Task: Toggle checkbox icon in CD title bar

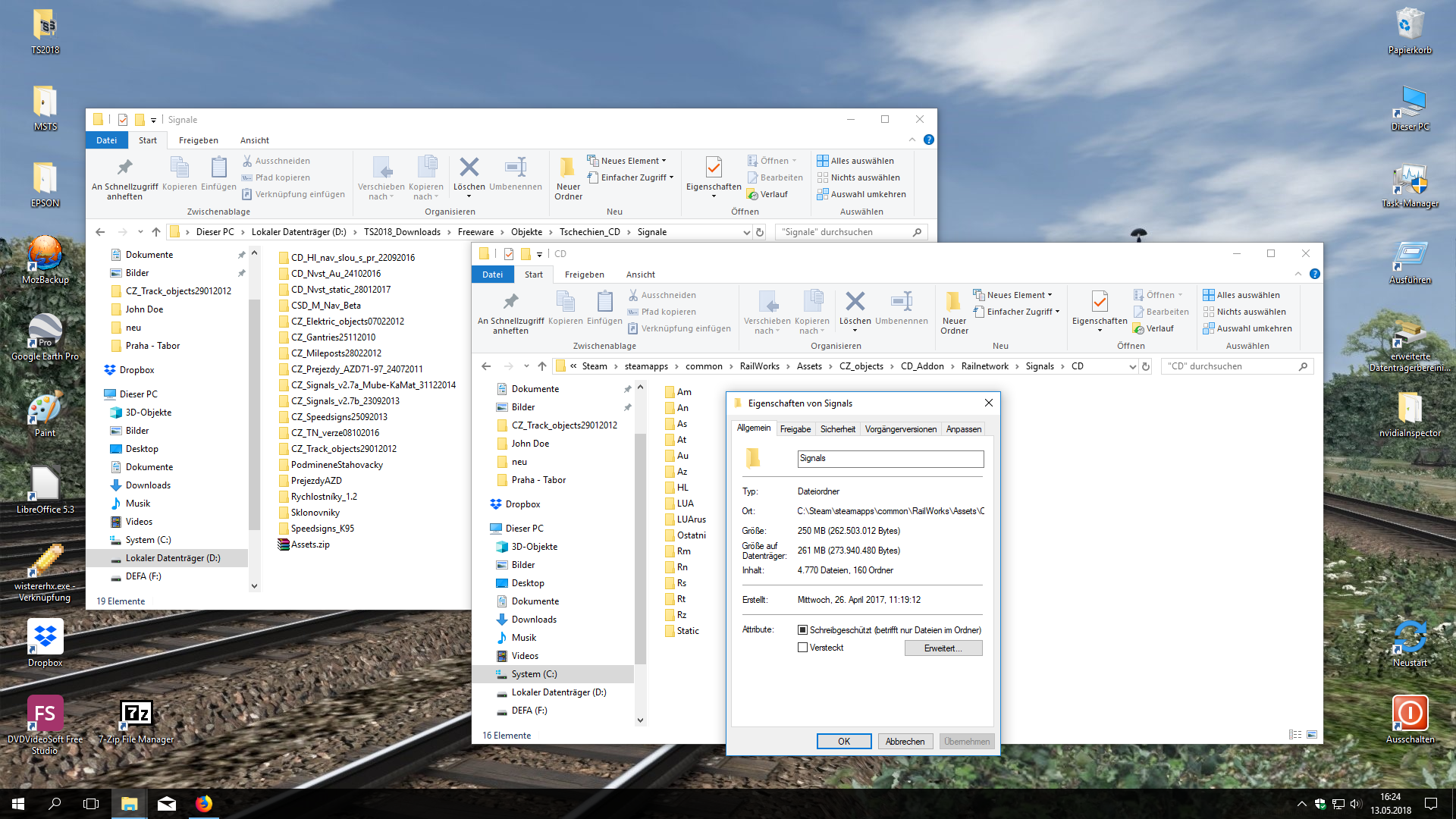Action: point(508,254)
